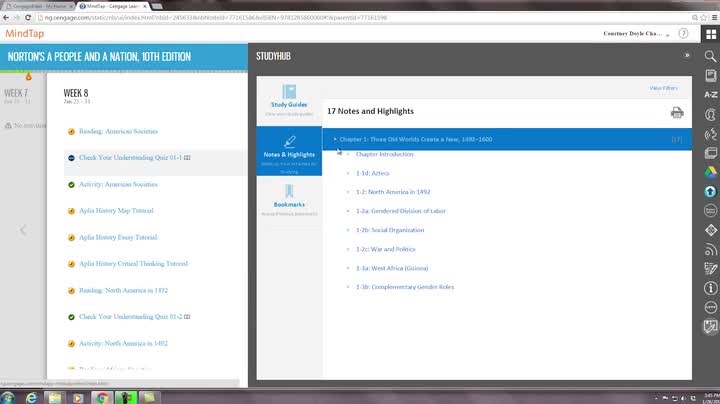The height and width of the screenshot is (404, 720).
Task: Open the highlighted StudyHub sidebar icon
Action: [x=710, y=326]
